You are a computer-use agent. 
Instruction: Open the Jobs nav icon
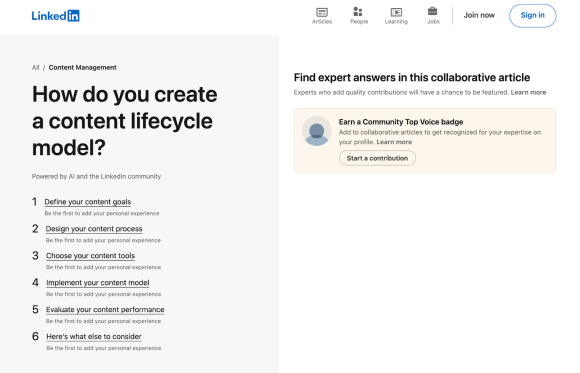[433, 16]
